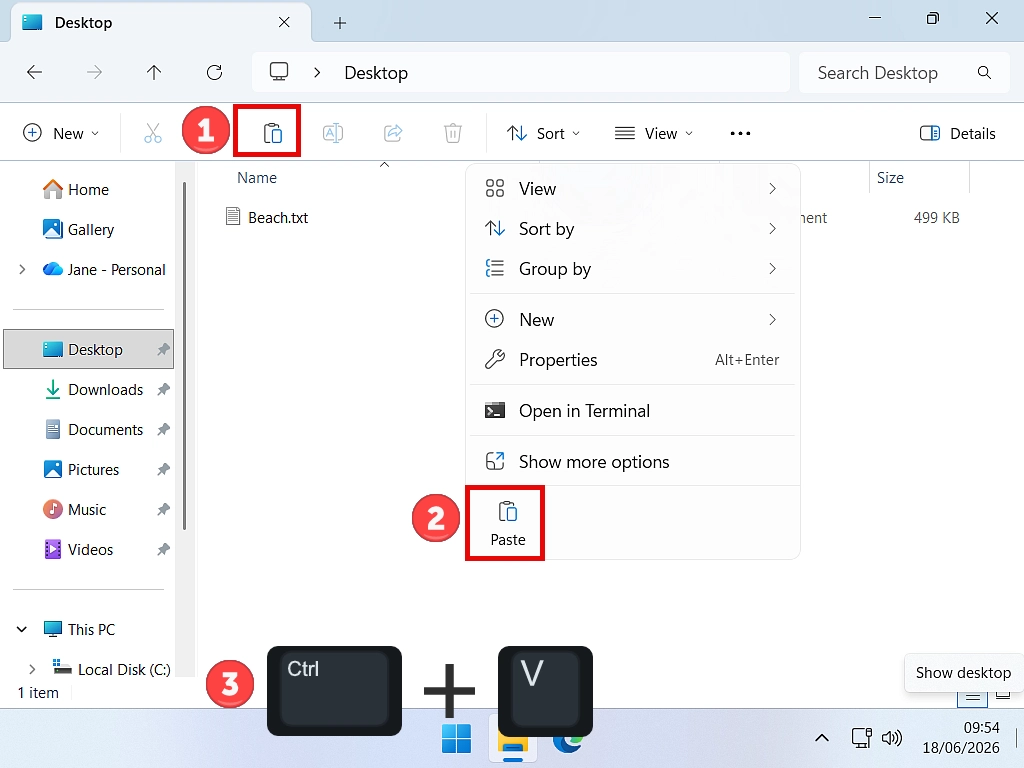
Task: Open a new tab with plus button
Action: [x=340, y=24]
